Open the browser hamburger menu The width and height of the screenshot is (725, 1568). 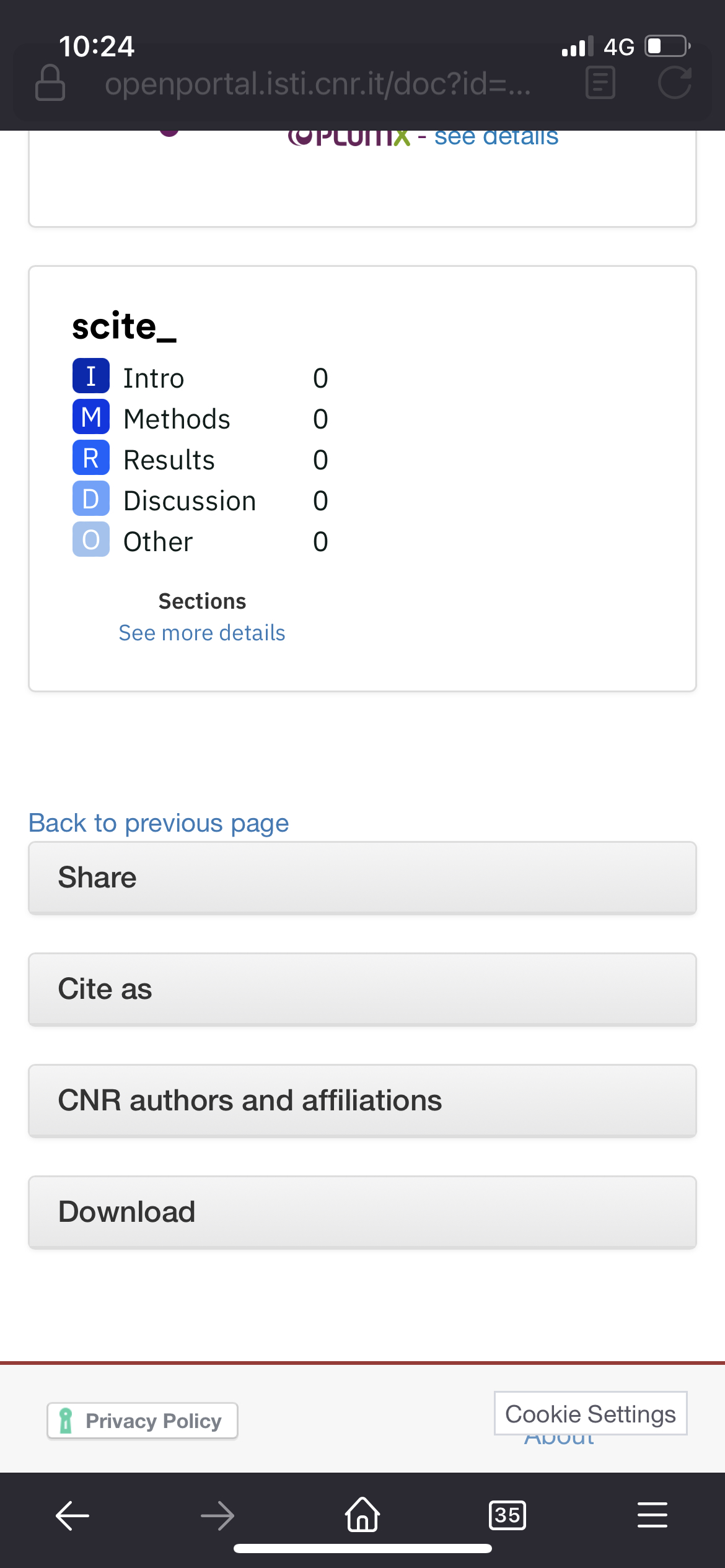tap(652, 1515)
